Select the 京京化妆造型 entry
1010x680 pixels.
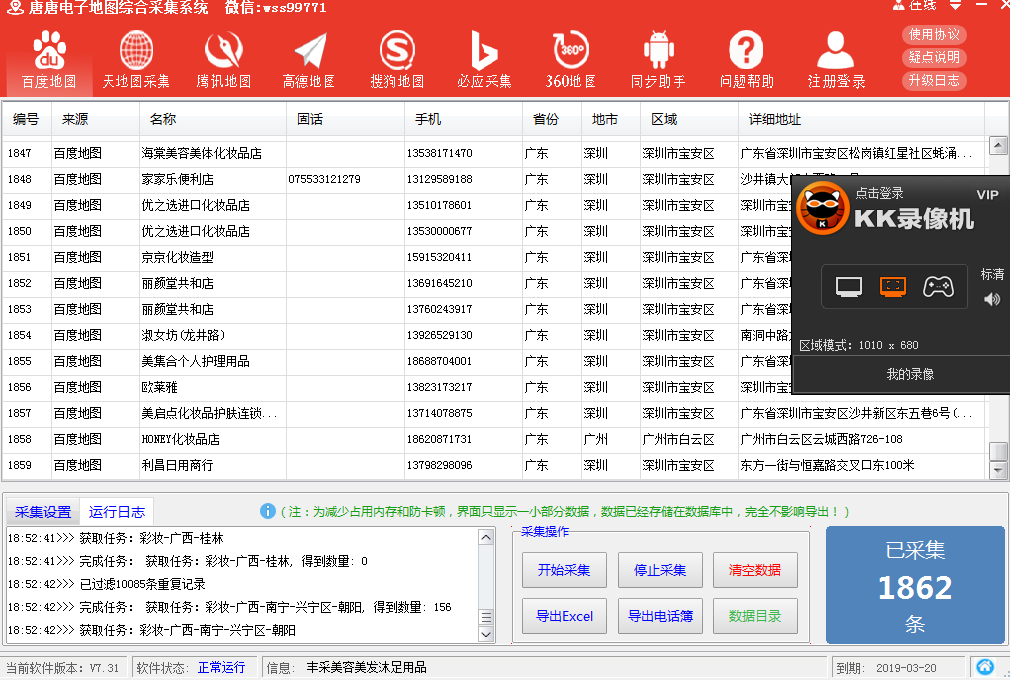177,257
